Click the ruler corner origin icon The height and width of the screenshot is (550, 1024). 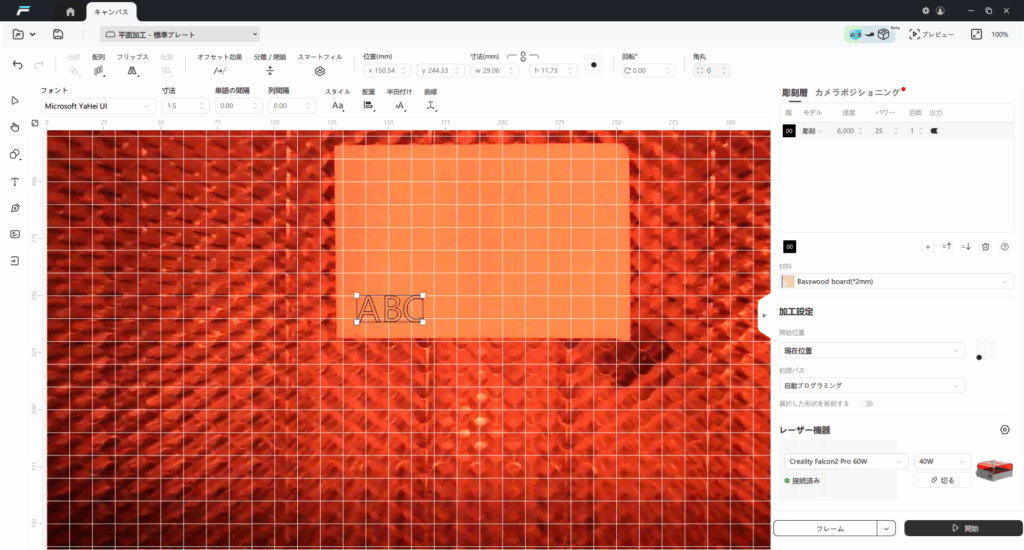[35, 123]
